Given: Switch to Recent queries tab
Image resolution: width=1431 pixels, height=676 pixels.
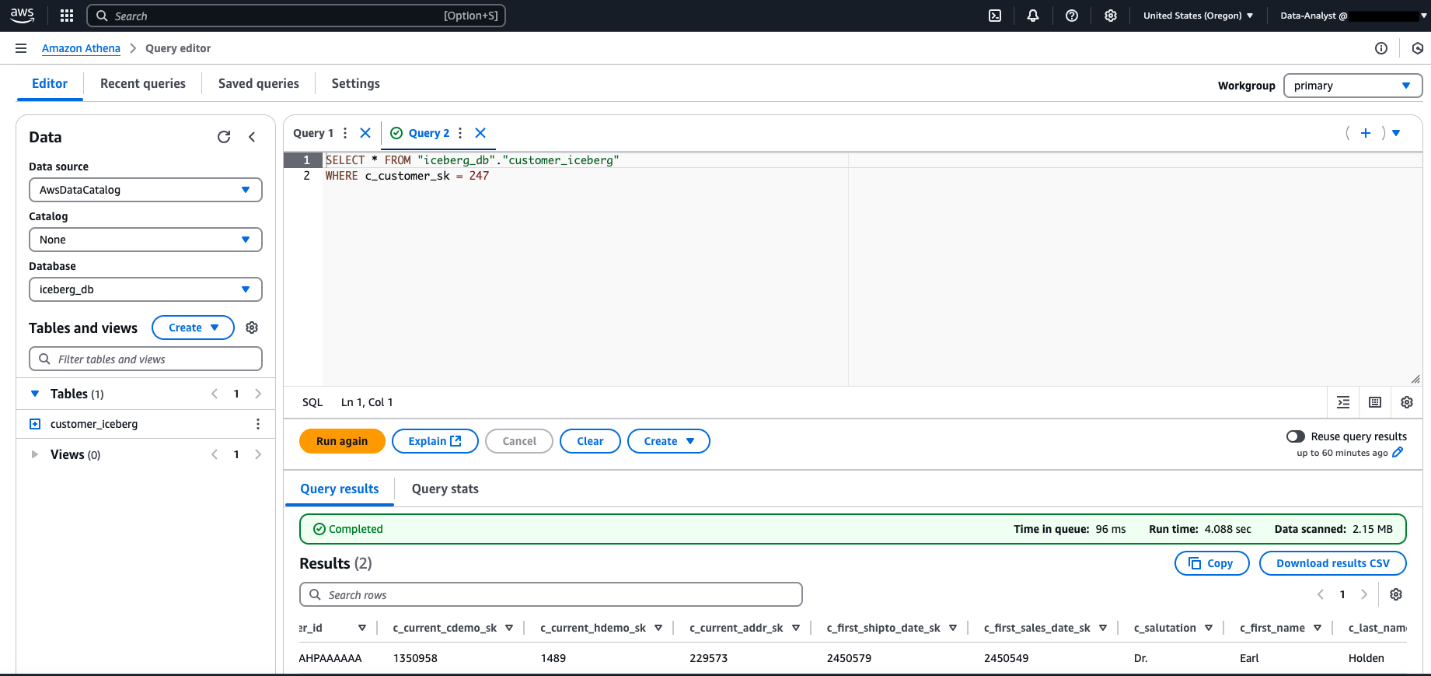Looking at the screenshot, I should click(x=143, y=84).
